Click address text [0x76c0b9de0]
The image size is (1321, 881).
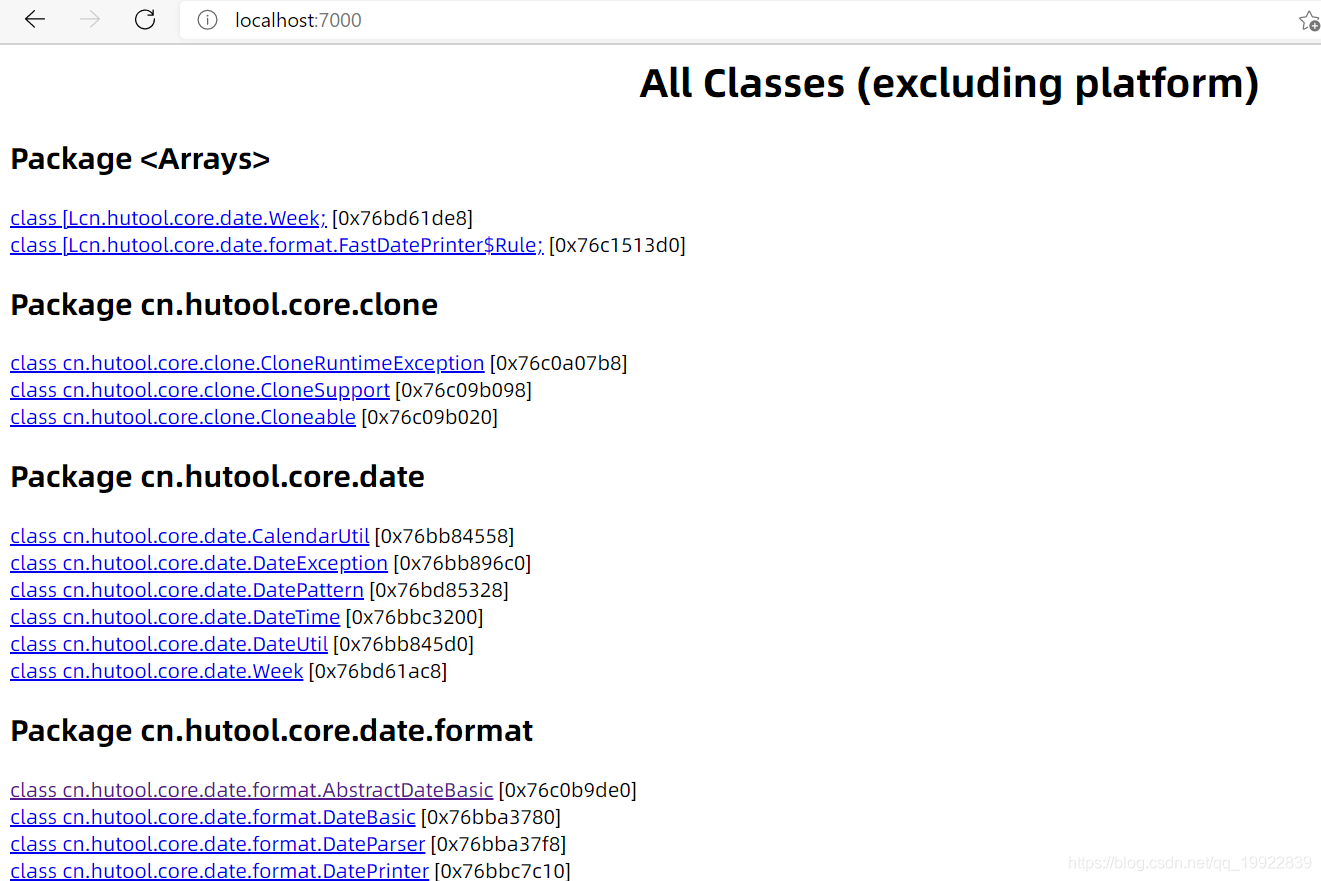567,790
